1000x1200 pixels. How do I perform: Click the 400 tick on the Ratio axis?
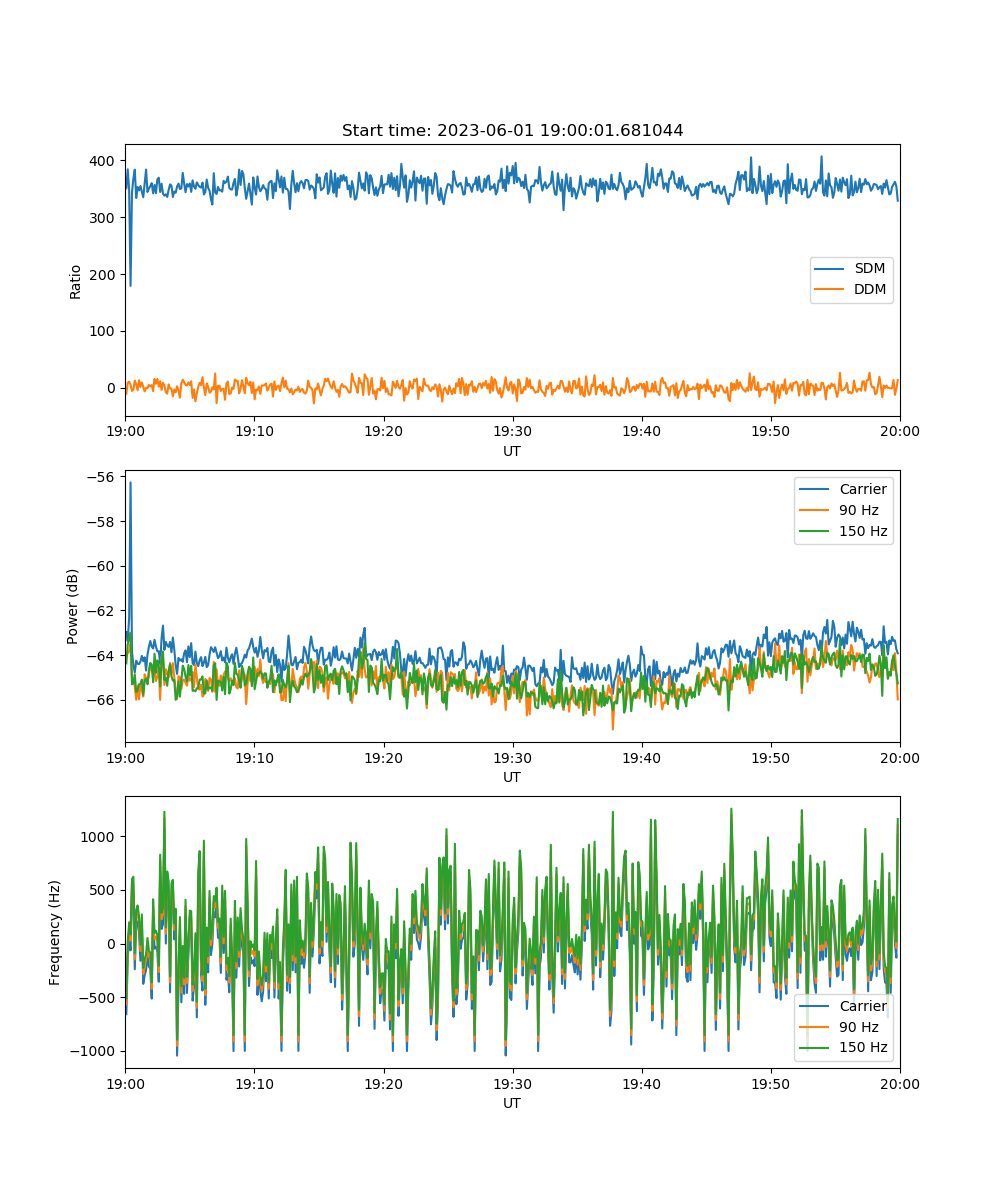click(104, 161)
